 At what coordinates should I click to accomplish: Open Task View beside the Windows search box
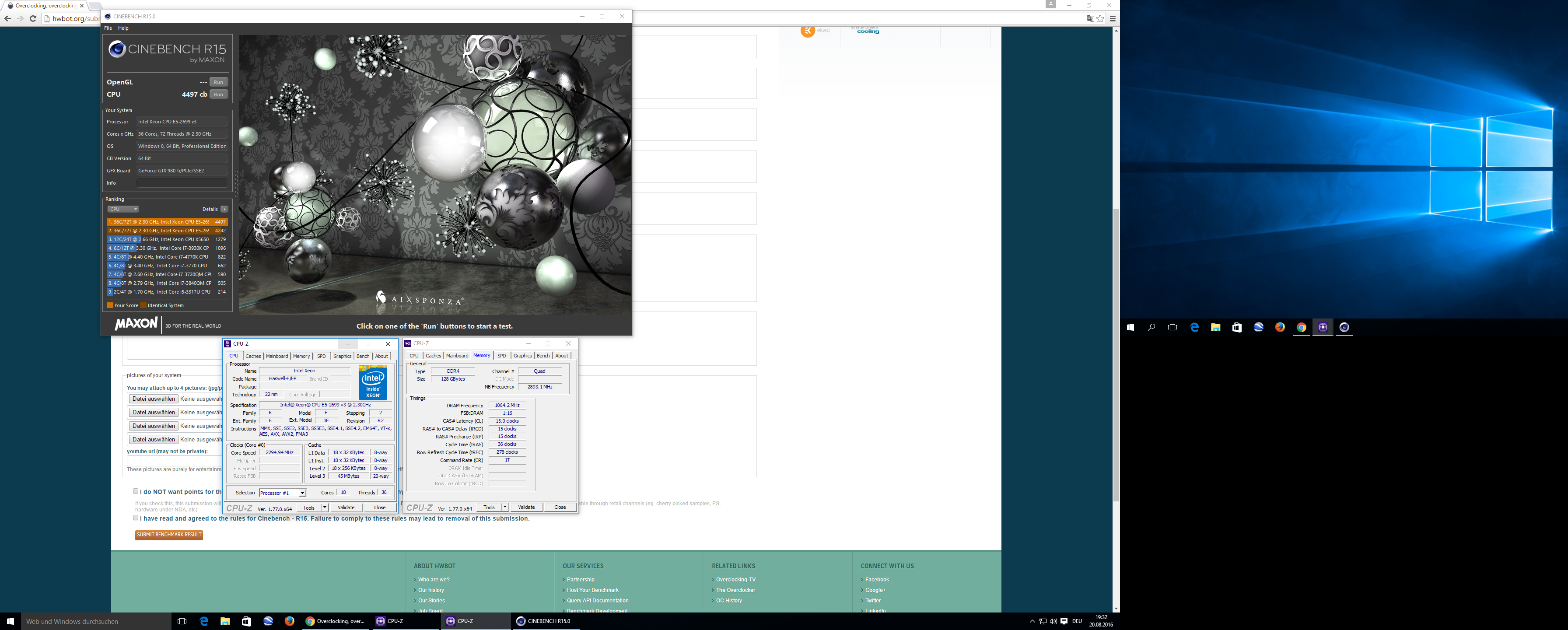tap(182, 621)
